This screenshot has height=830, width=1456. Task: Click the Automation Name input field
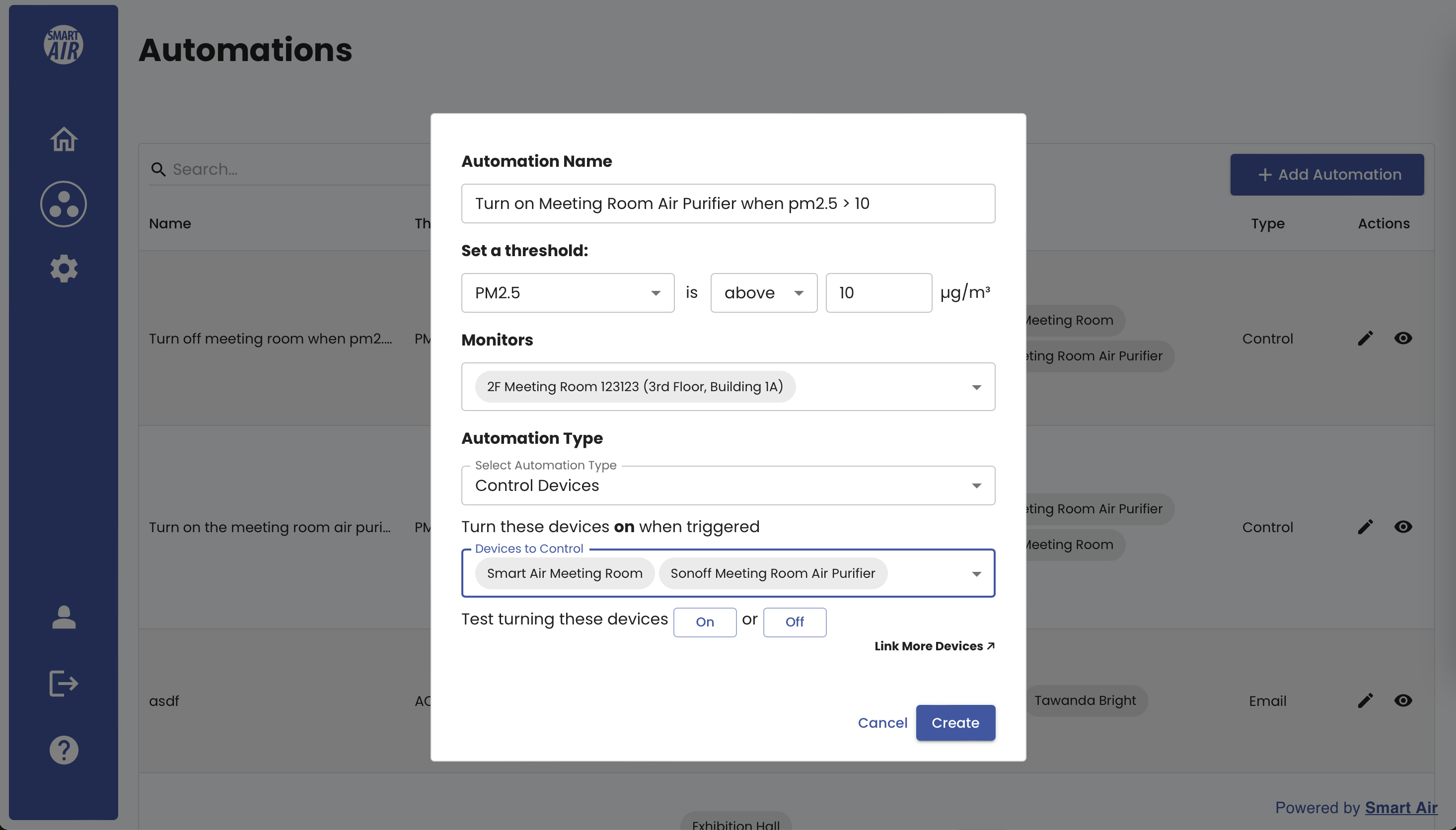click(x=728, y=203)
